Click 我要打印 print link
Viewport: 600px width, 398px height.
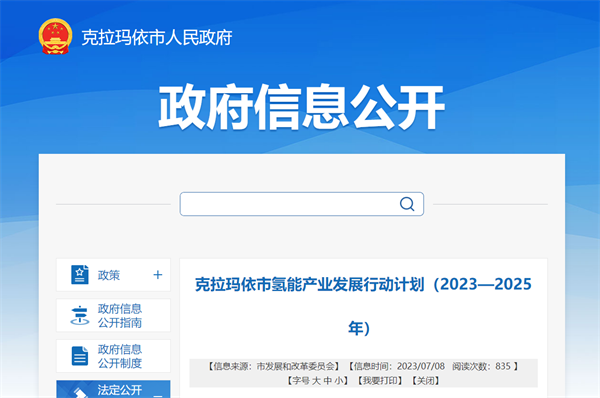[380, 381]
